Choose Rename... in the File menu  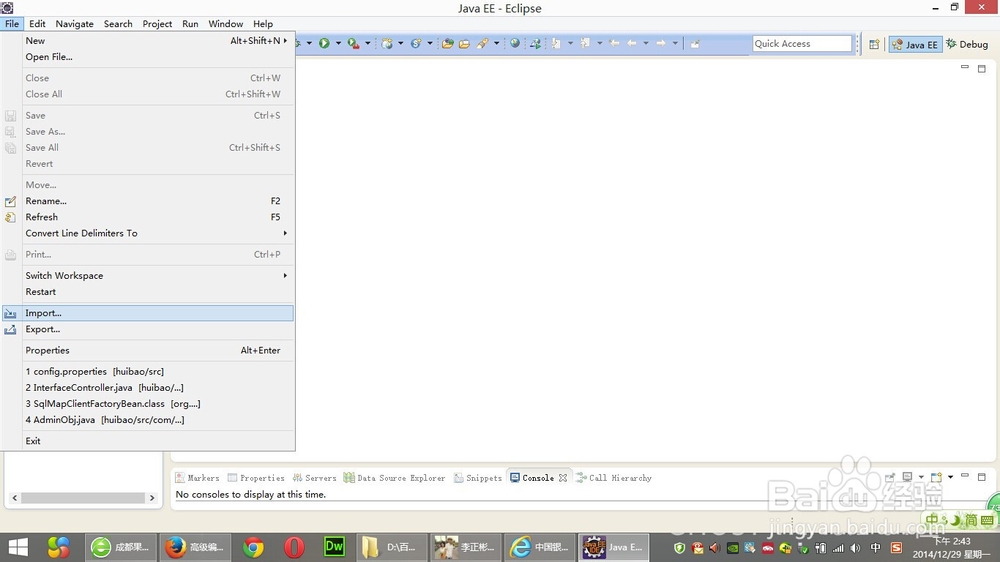148,201
